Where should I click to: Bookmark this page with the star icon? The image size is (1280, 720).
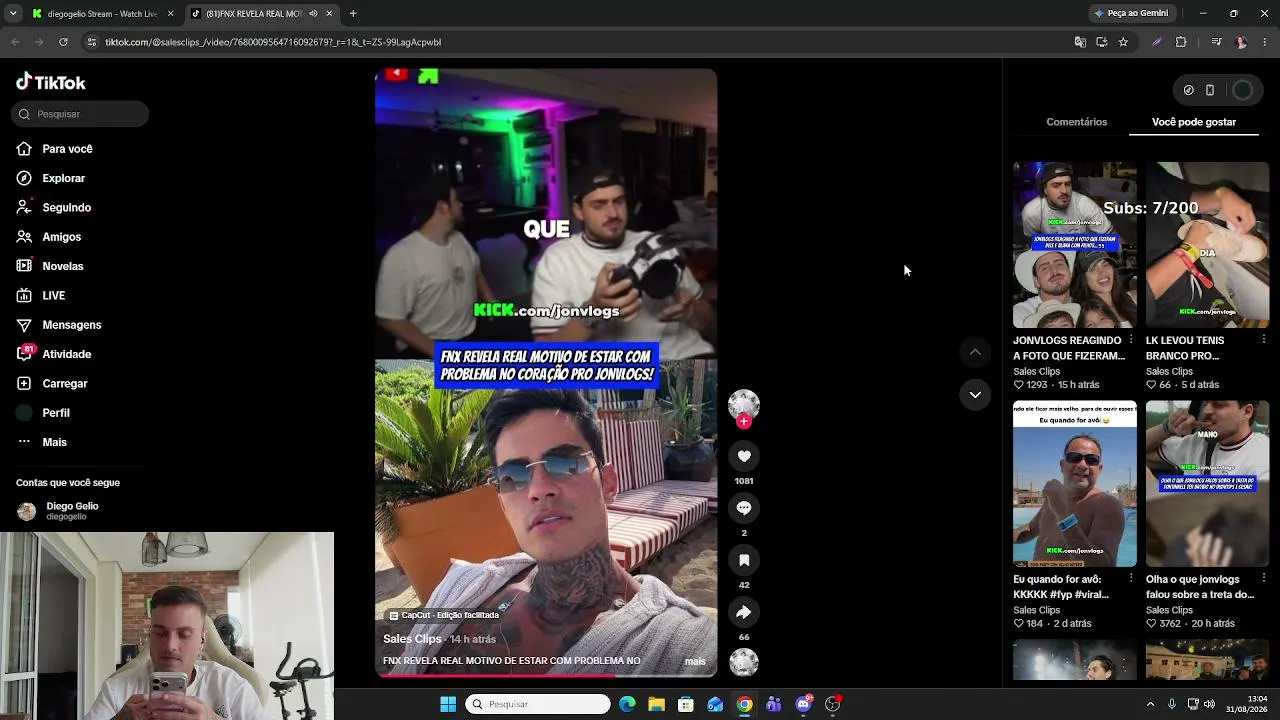click(x=1123, y=42)
